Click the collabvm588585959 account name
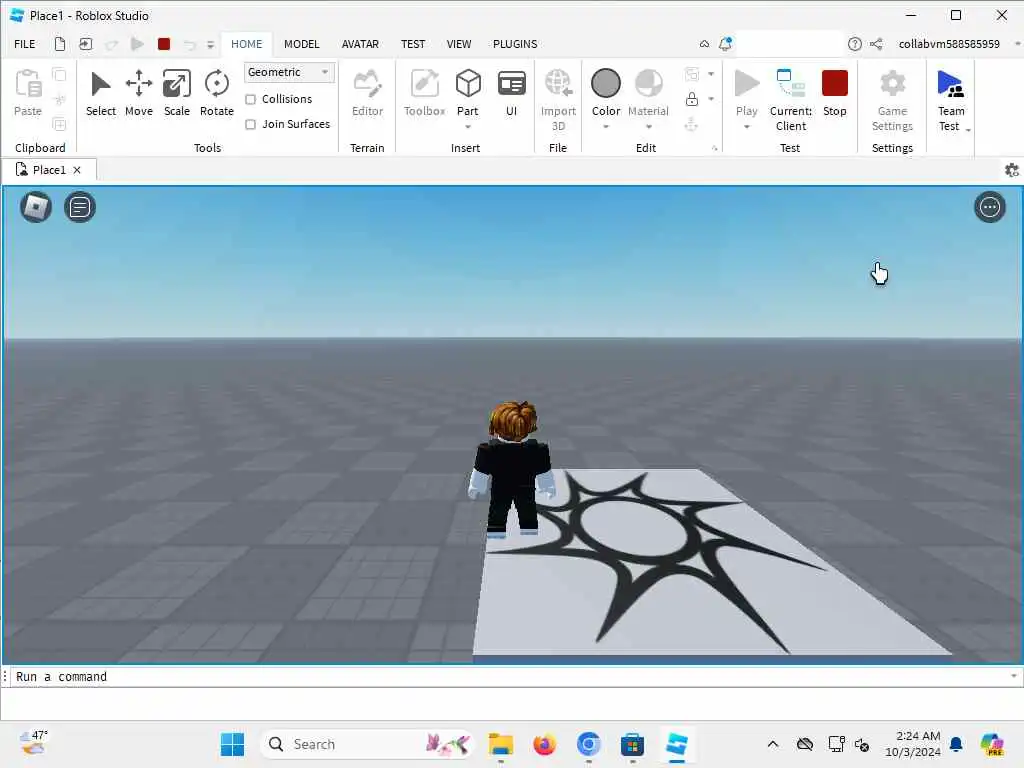The image size is (1024, 768). 949,44
